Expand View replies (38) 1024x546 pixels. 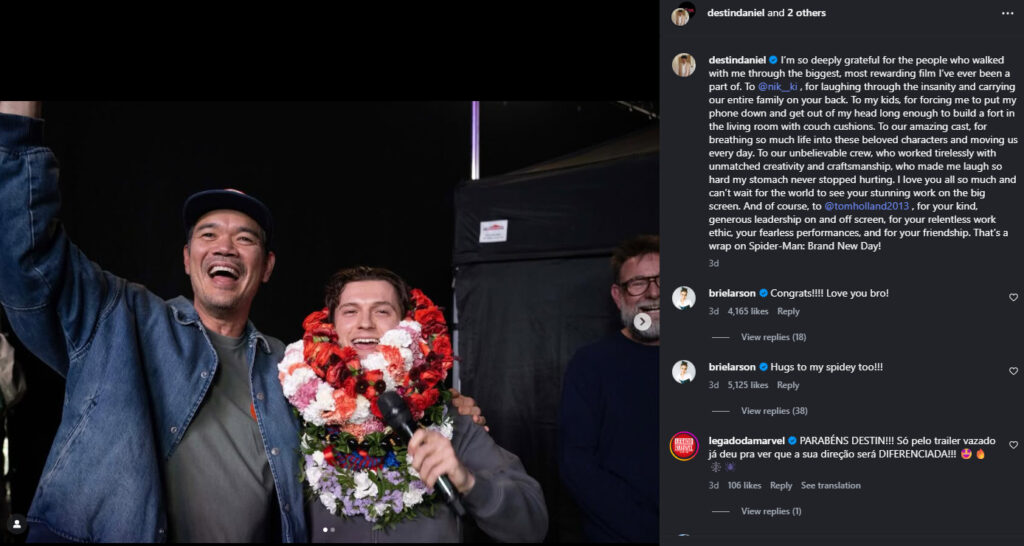coord(773,411)
